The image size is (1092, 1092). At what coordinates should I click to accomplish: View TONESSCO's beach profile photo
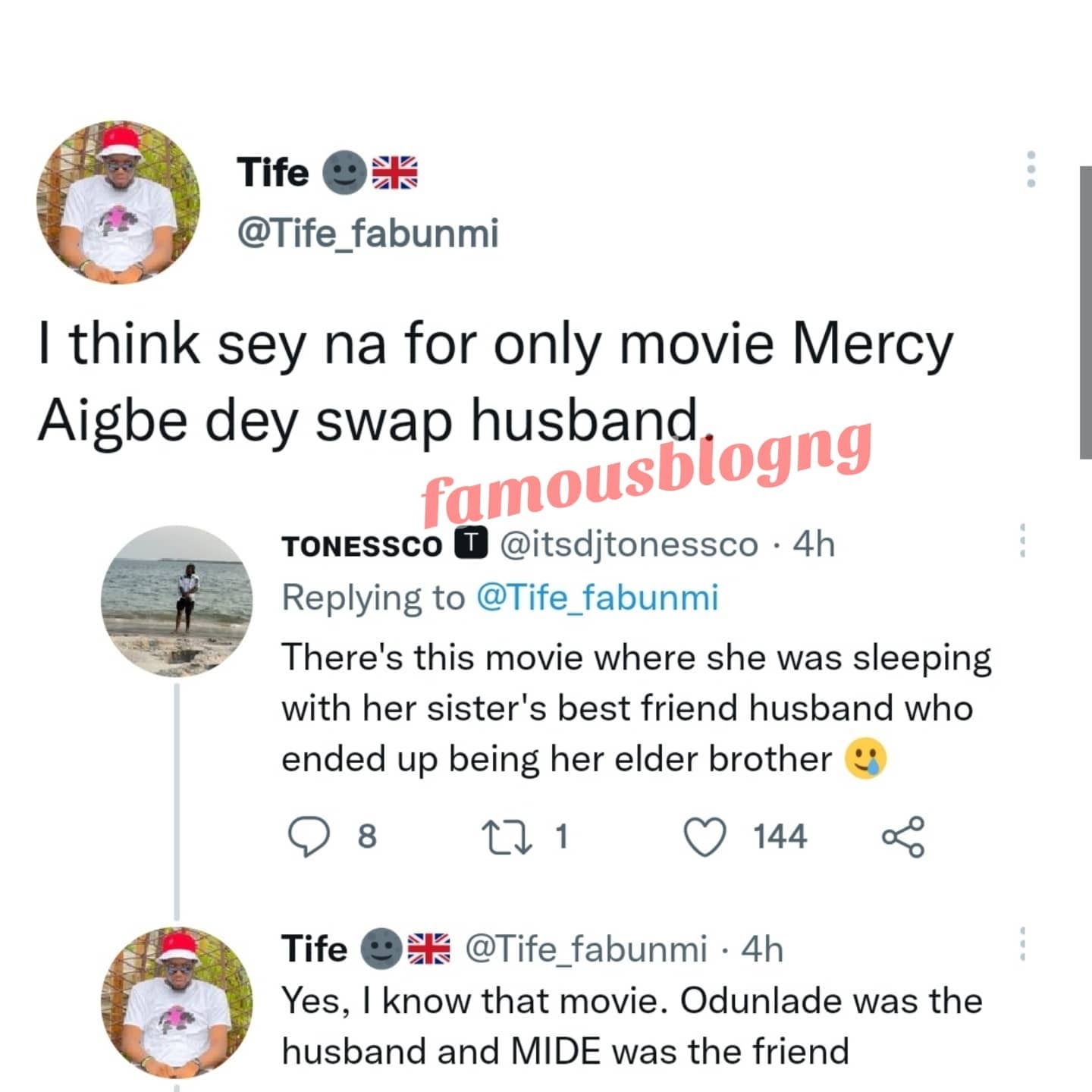(177, 600)
